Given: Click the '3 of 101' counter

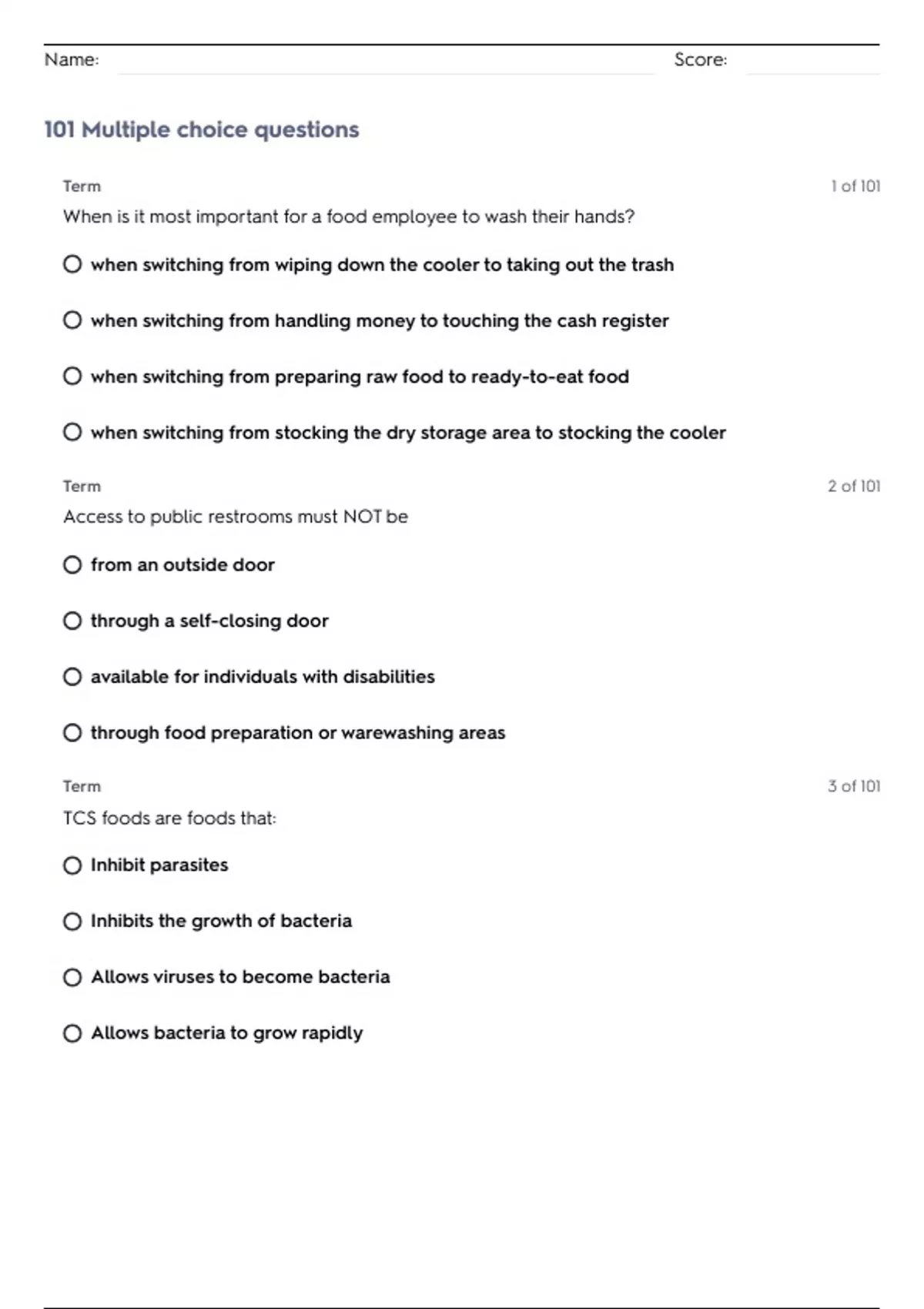Looking at the screenshot, I should tap(854, 786).
